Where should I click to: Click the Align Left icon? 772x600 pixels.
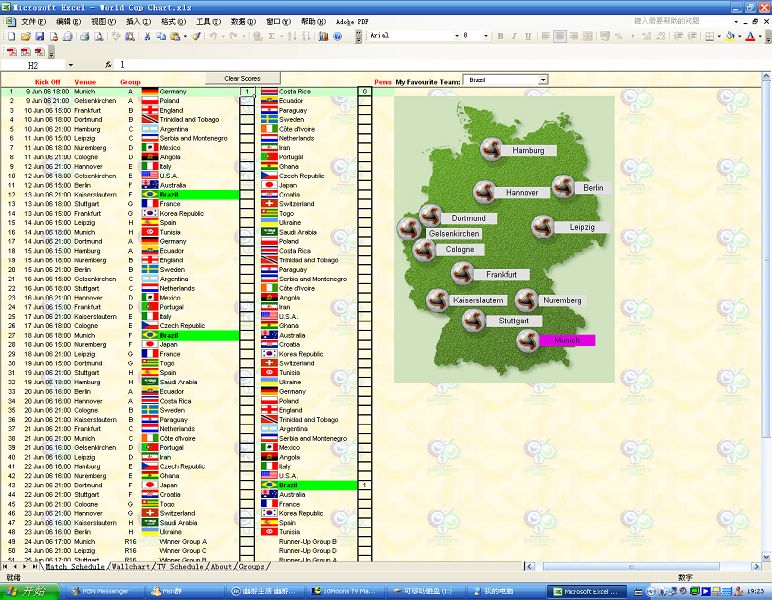pos(546,36)
